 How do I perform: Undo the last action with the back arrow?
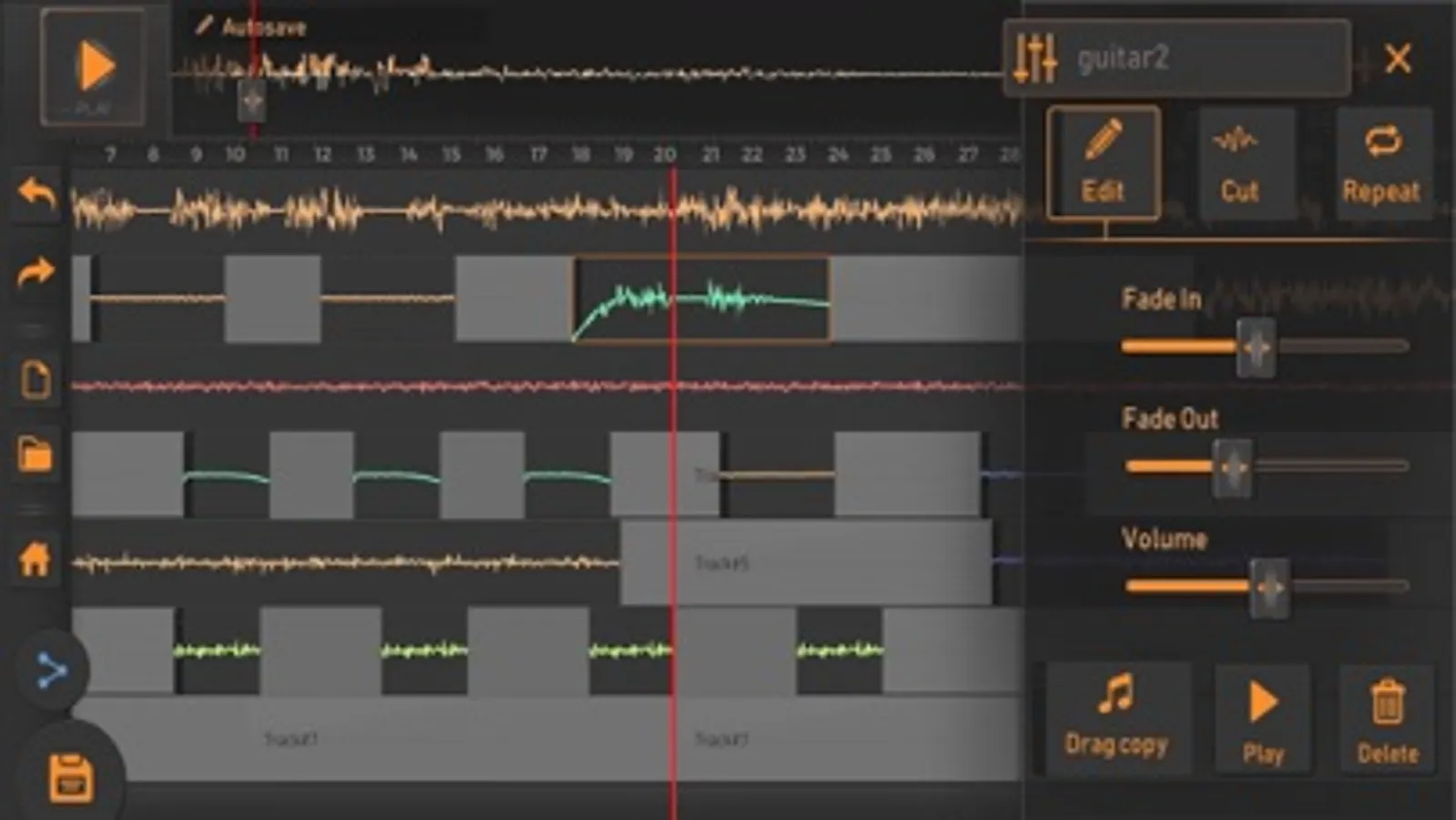point(36,193)
